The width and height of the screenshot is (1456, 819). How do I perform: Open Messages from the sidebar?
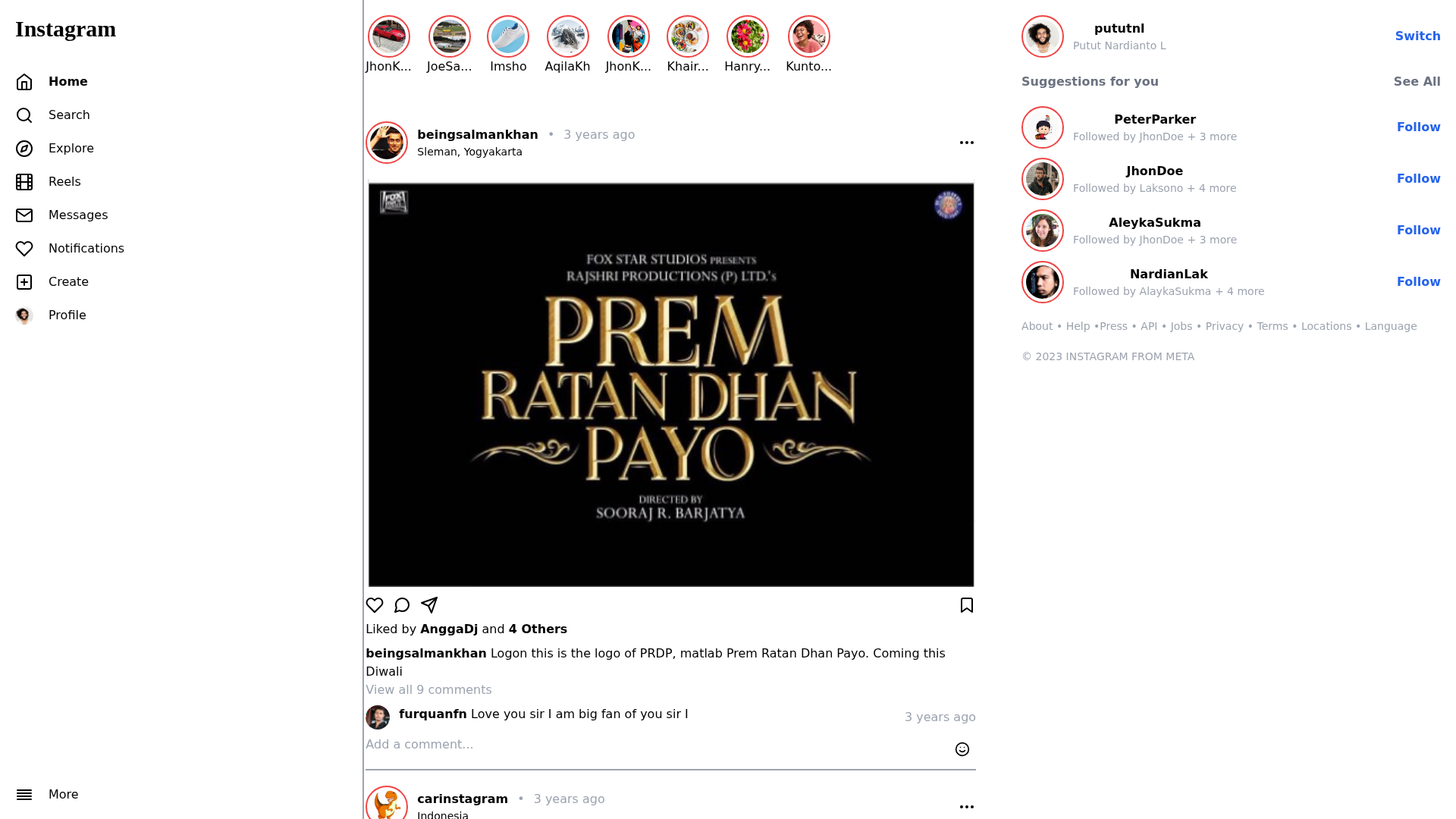[78, 215]
